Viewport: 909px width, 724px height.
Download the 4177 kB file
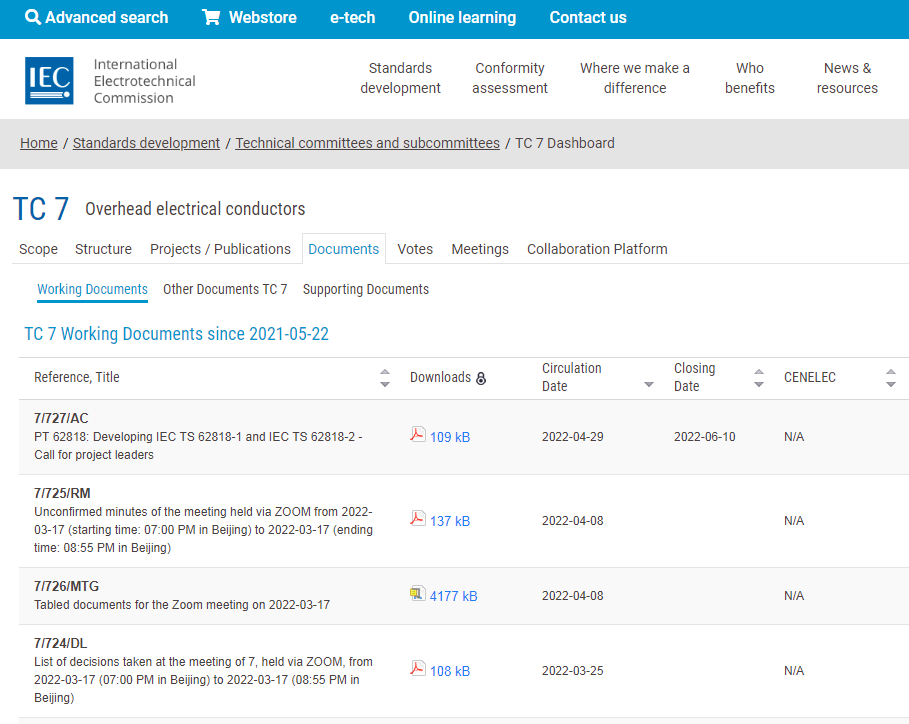coord(453,596)
